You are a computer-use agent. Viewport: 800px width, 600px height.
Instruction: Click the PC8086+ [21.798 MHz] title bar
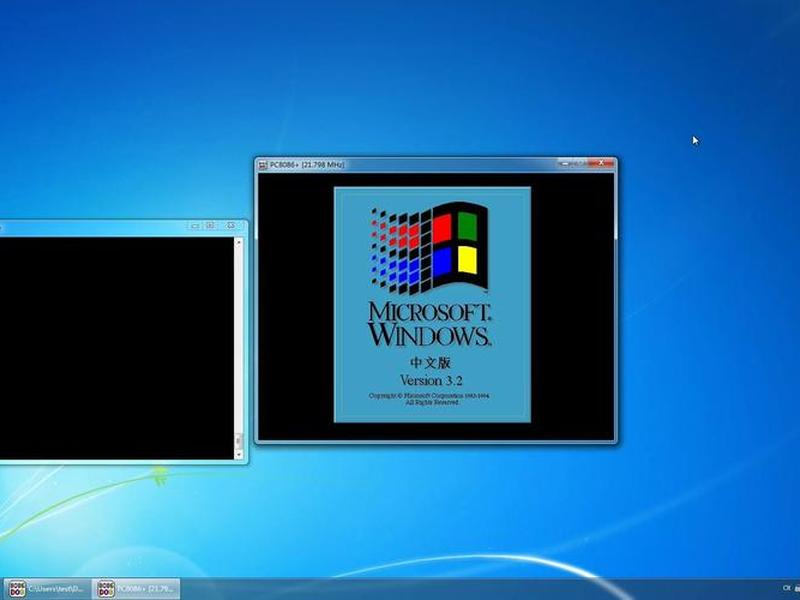[x=436, y=165]
